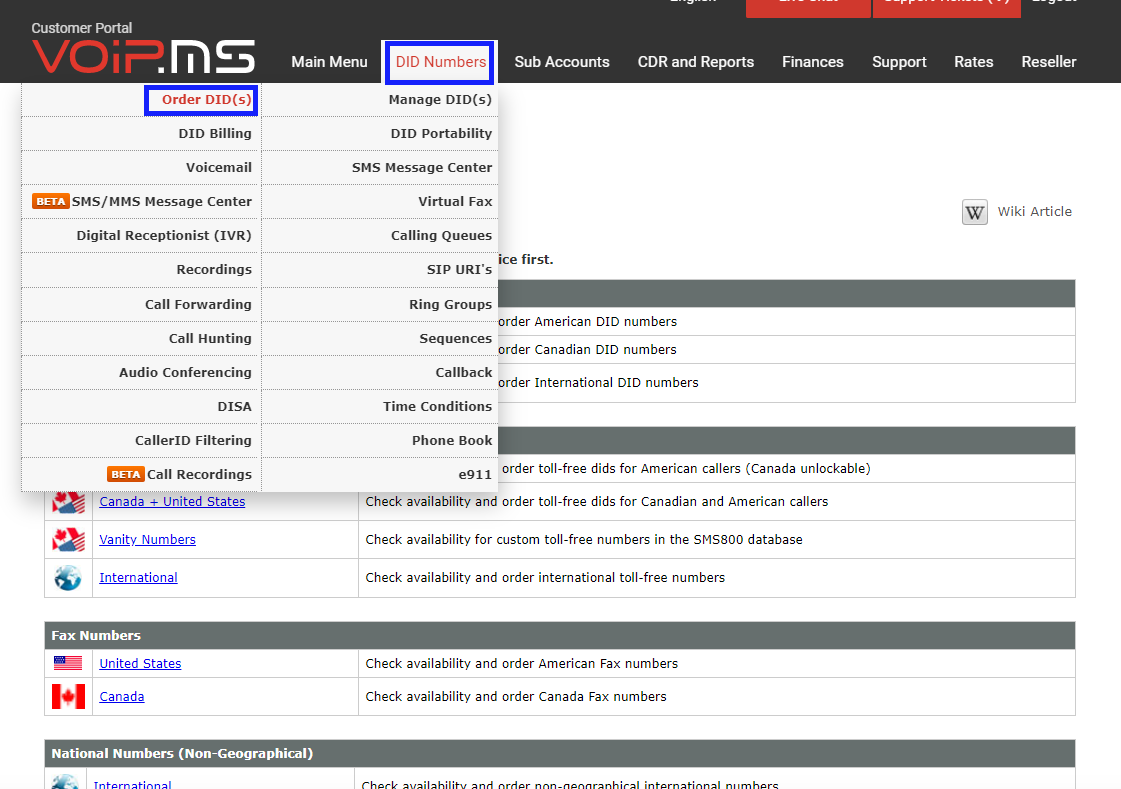
Task: Click the globe icon beside toll-free International
Action: [68, 577]
